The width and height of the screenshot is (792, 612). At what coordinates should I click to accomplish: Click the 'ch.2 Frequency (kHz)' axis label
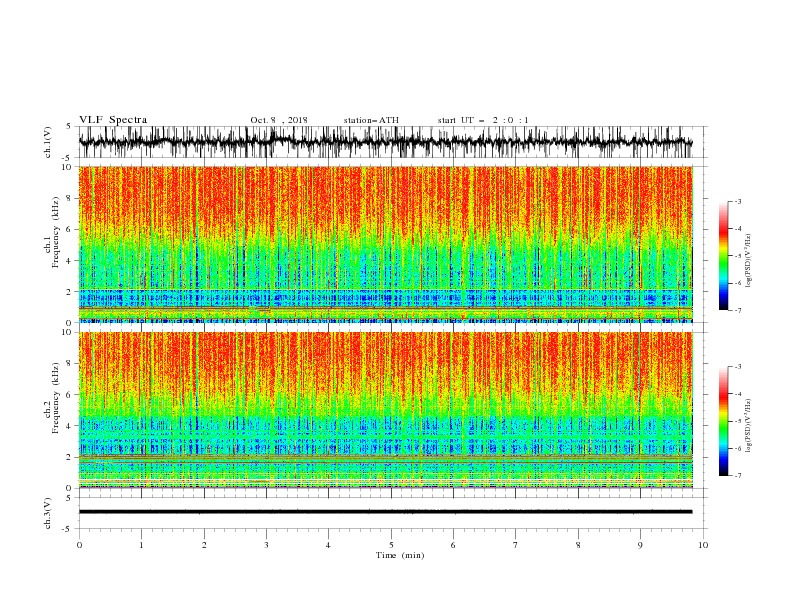[x=53, y=398]
